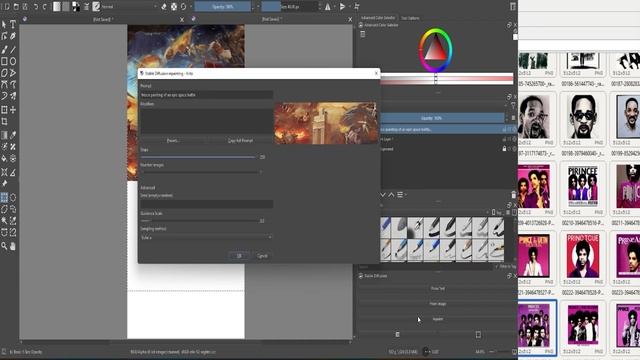Select the Reference Images pin tool
The height and width of the screenshot is (360, 640).
4,184
